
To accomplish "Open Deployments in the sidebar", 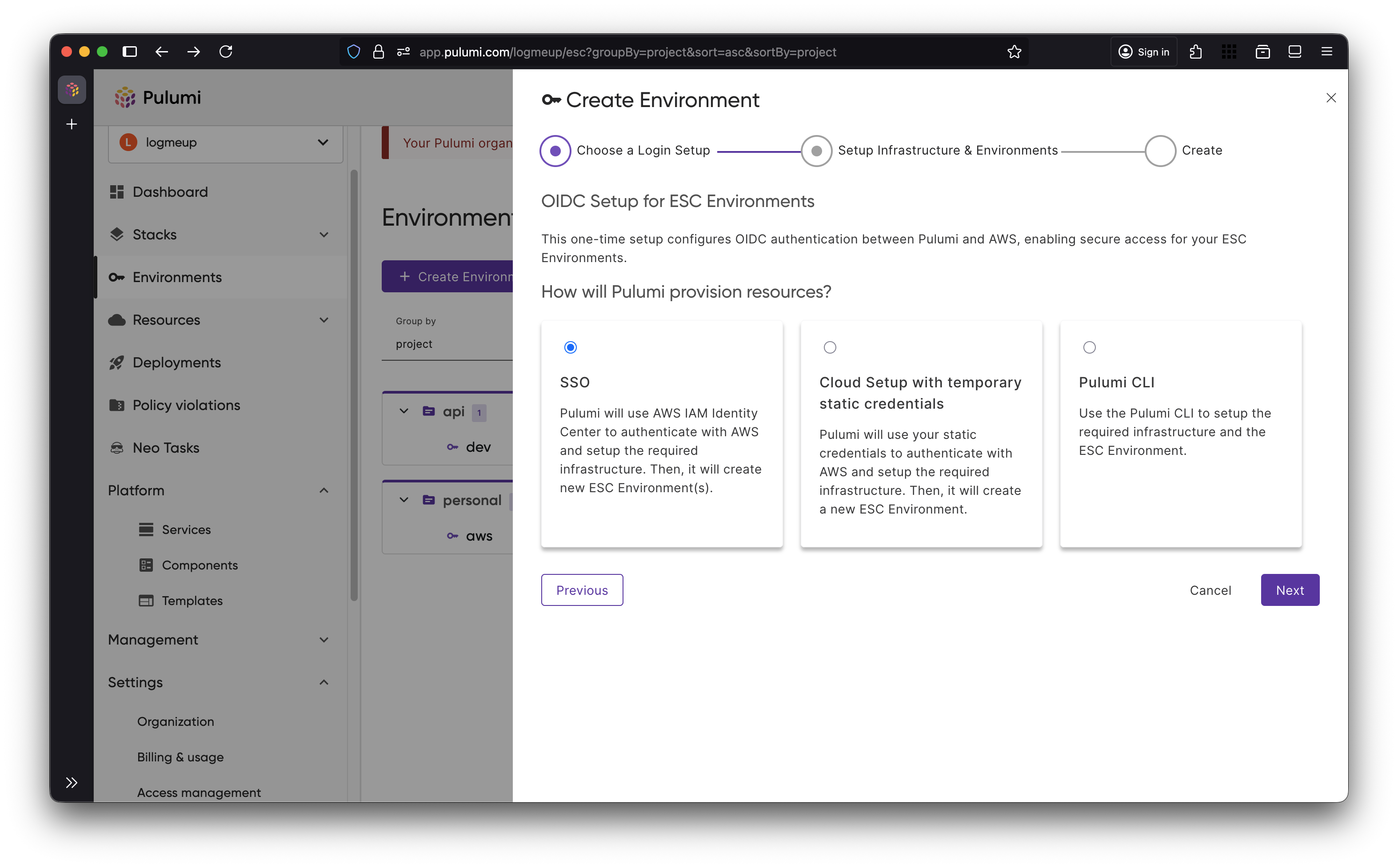I will click(x=176, y=362).
